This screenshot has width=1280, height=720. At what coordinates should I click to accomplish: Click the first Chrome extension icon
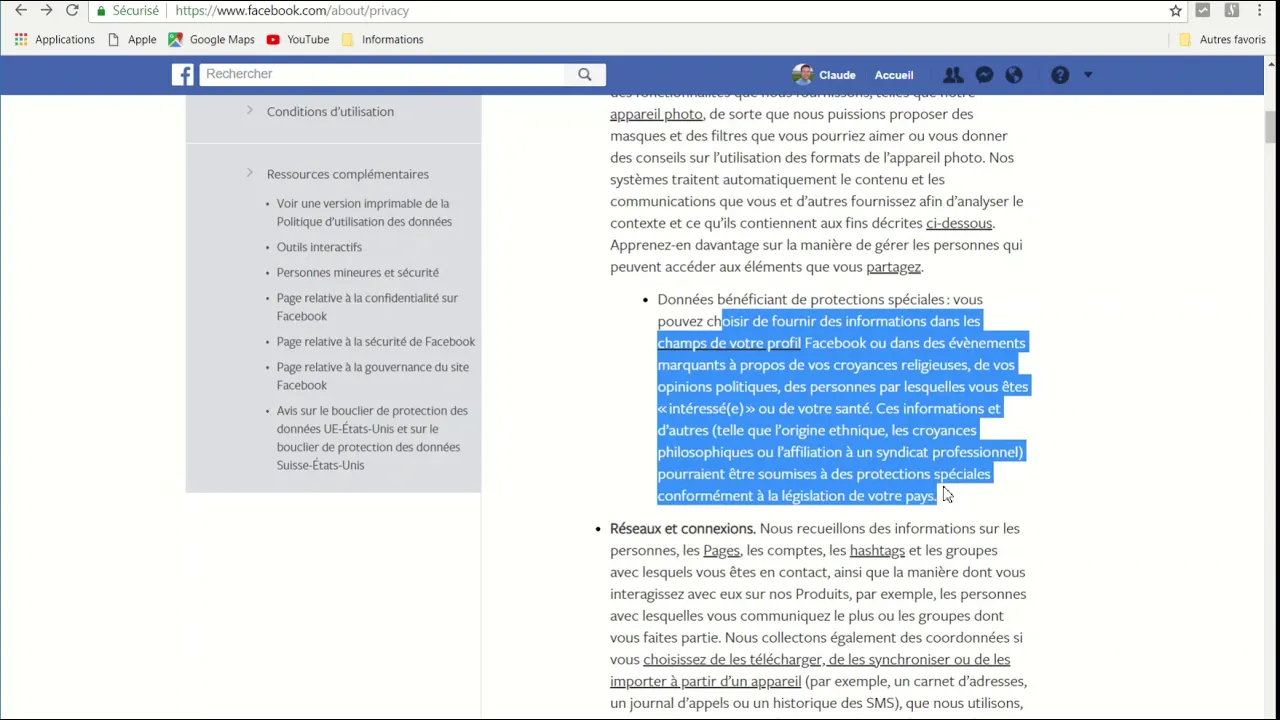tap(1203, 10)
